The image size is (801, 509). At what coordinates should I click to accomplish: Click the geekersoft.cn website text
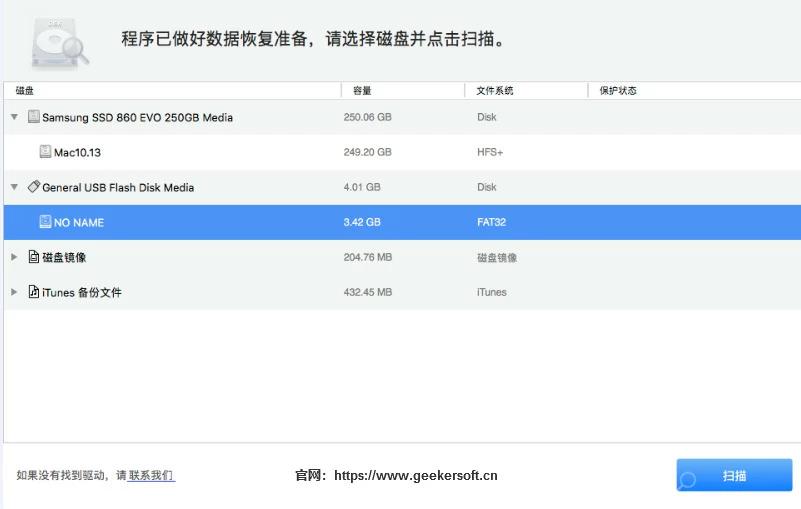point(416,475)
